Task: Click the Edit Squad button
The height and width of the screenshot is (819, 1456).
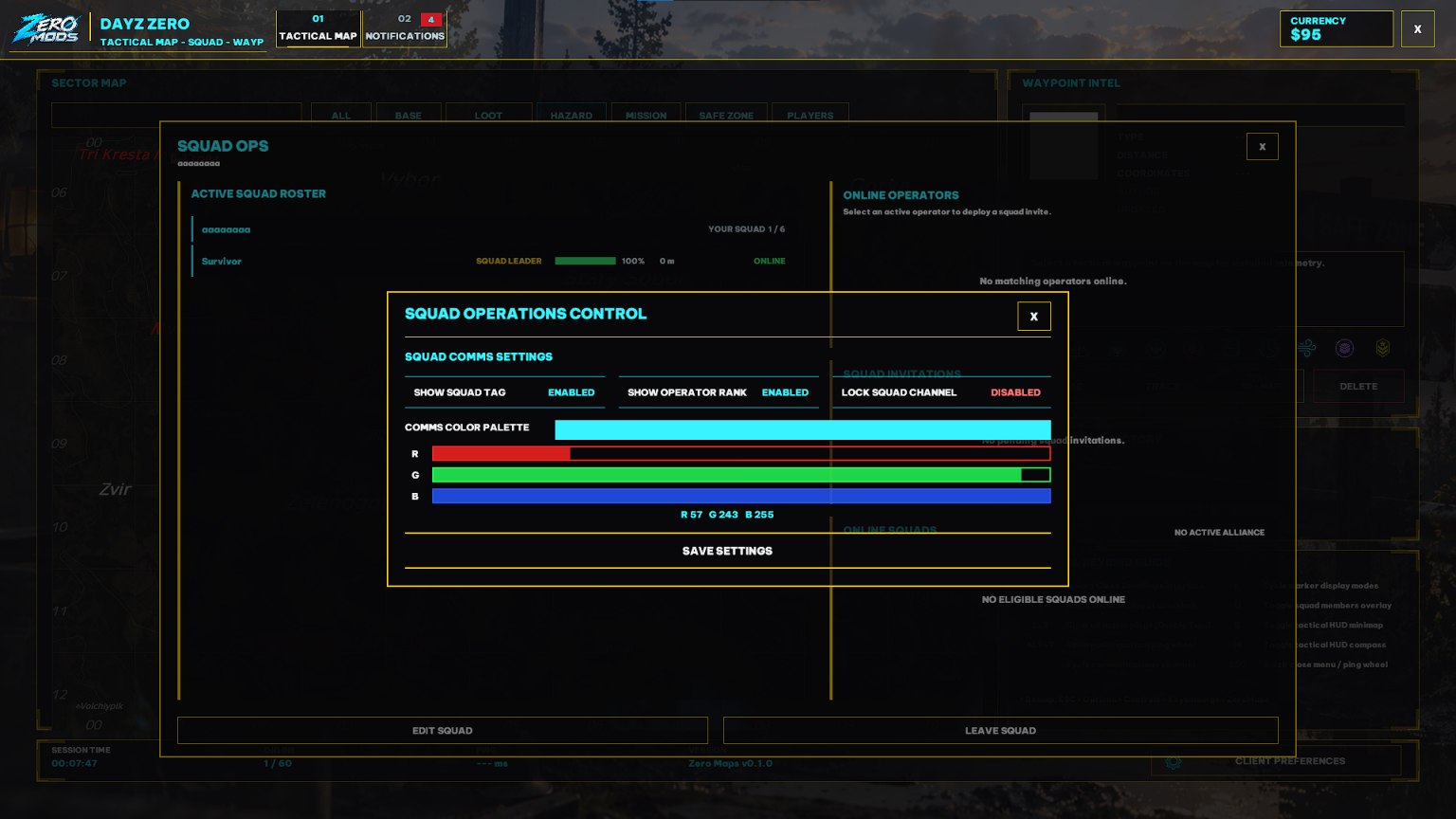Action: [443, 731]
